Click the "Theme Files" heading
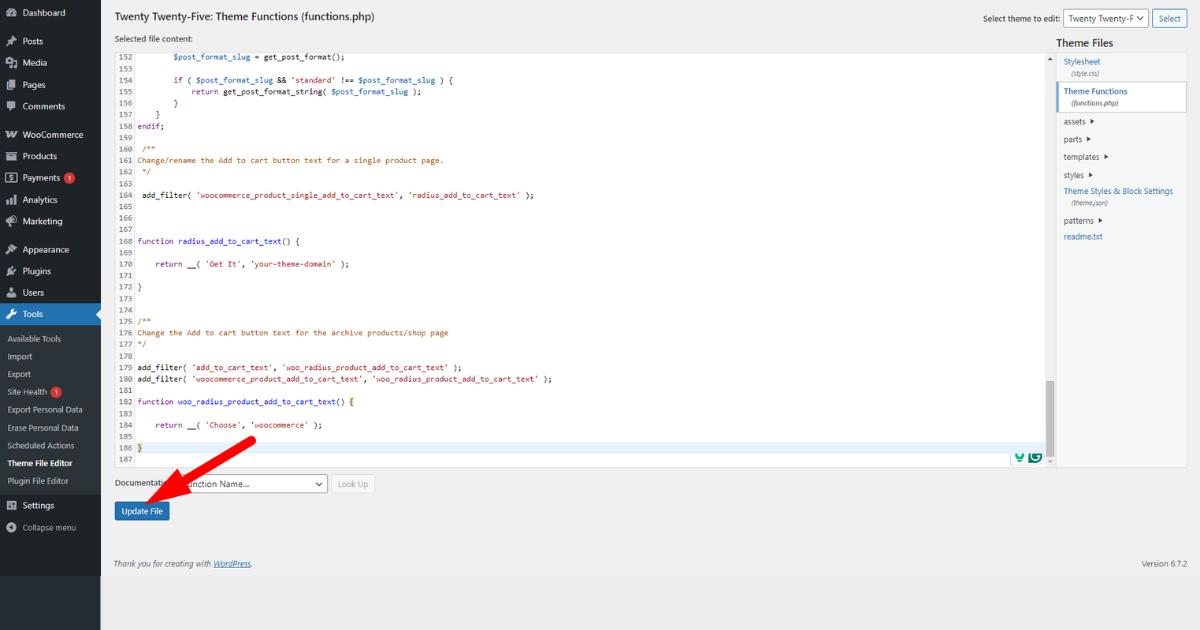This screenshot has height=630, width=1200. (1085, 43)
